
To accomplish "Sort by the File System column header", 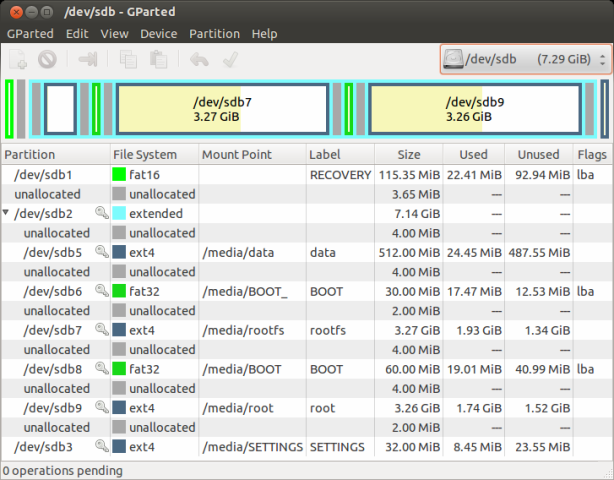I will 154,154.
